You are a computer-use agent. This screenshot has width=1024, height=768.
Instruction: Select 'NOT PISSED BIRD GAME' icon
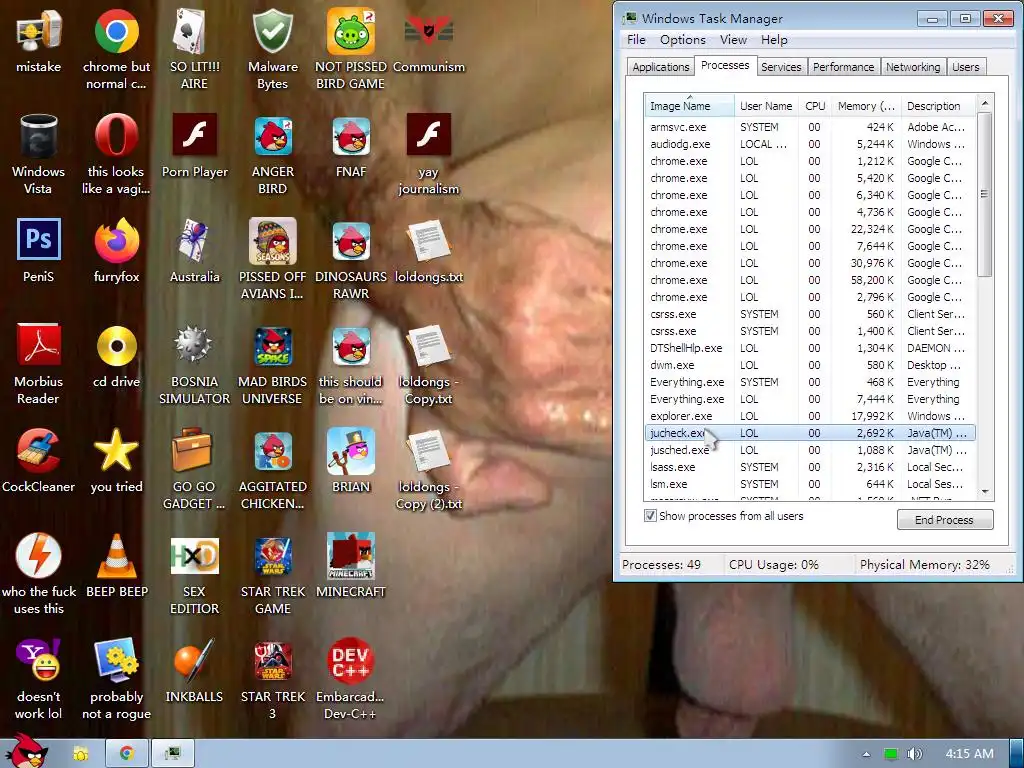[x=351, y=49]
